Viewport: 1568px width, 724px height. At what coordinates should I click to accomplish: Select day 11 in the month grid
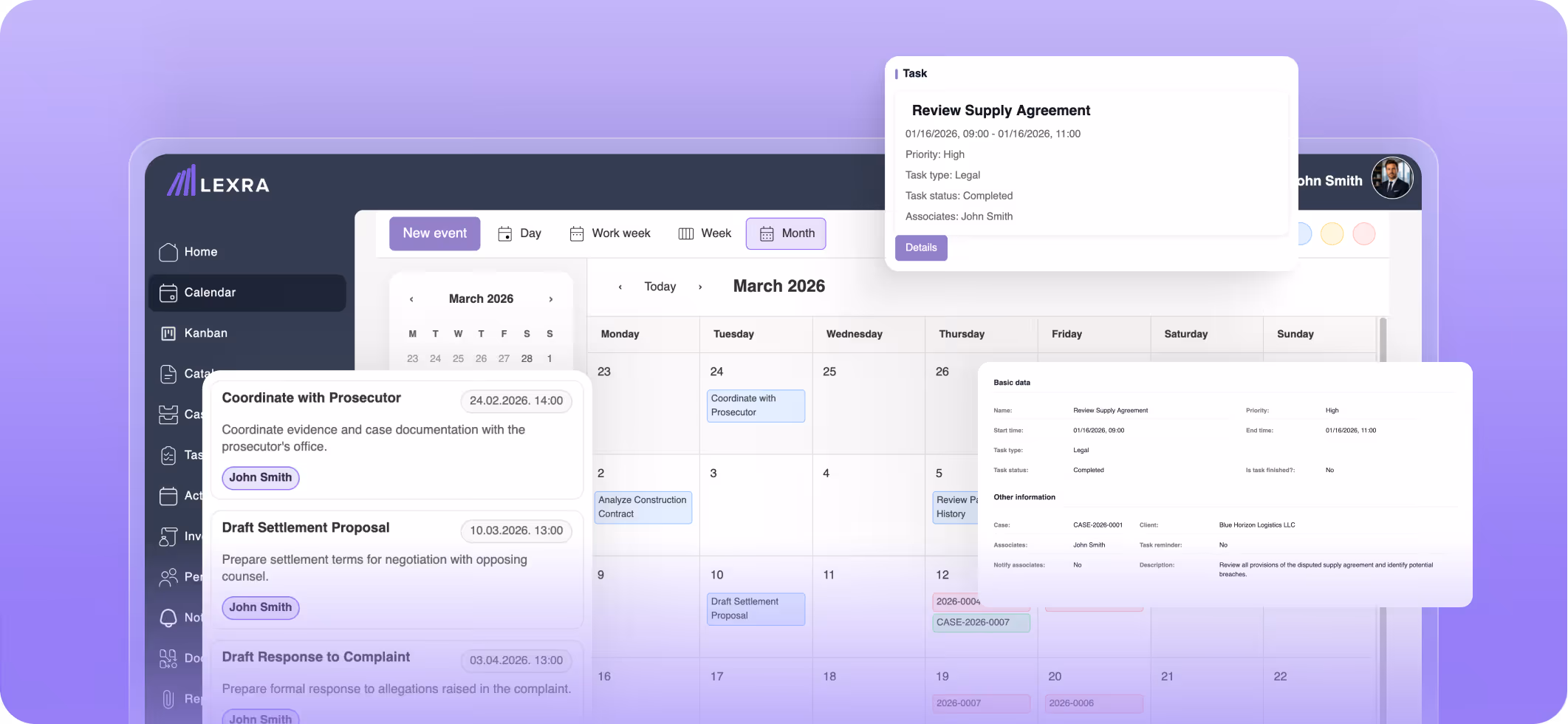point(829,576)
